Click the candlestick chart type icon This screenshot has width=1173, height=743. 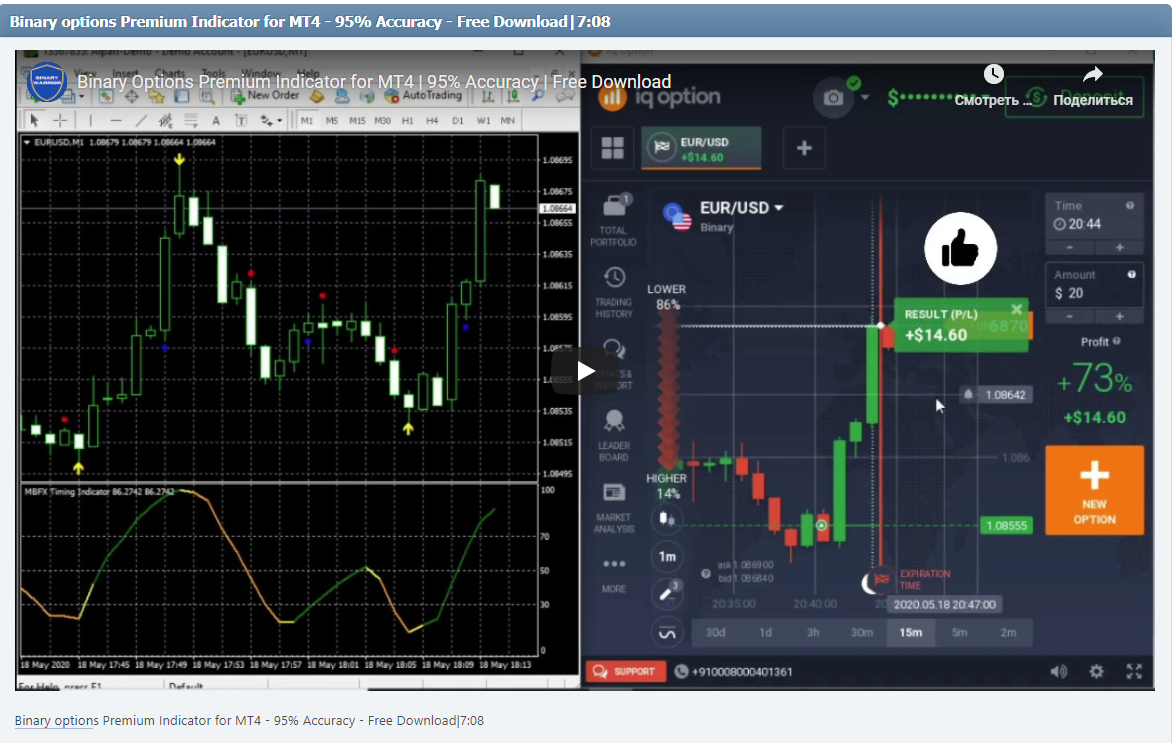click(x=667, y=518)
